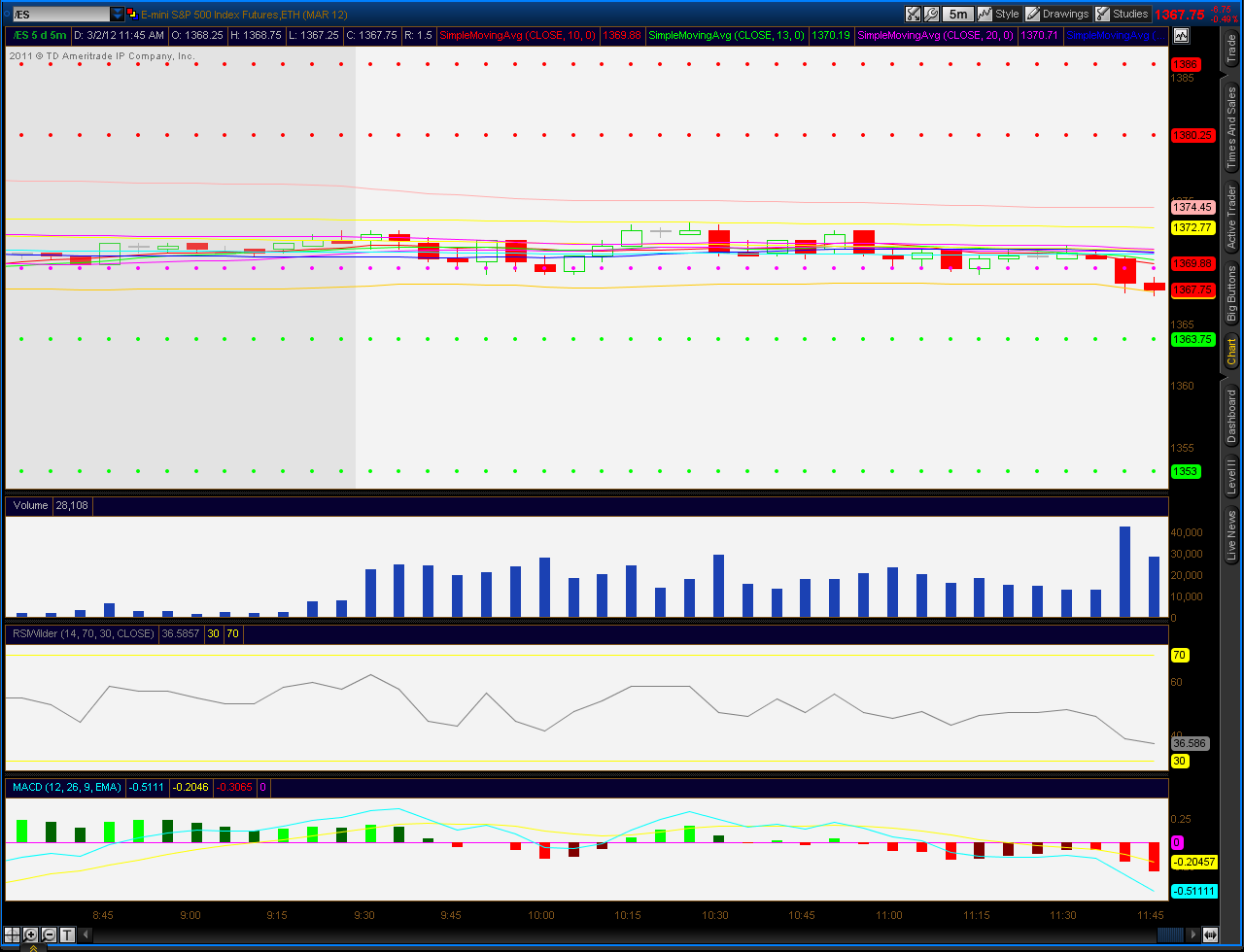
Task: Open the /ES symbol dropdown arrow
Action: (x=118, y=15)
